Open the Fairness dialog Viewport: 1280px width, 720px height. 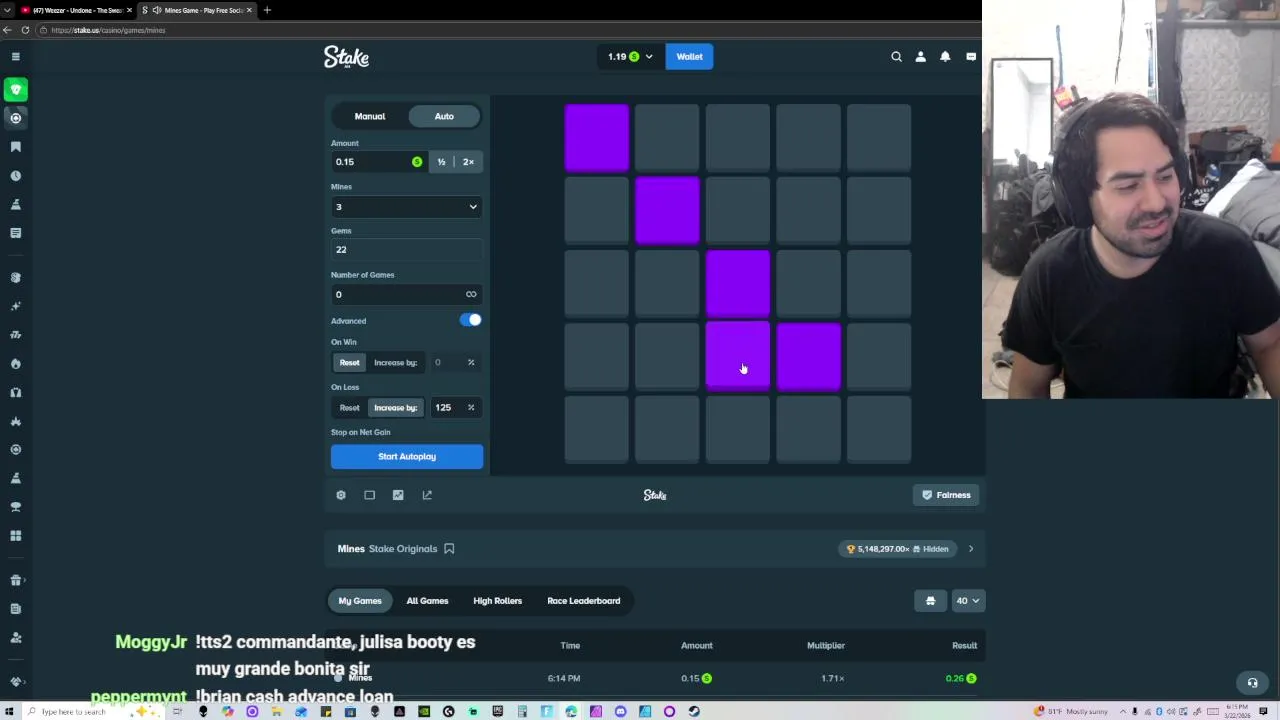[x=946, y=495]
